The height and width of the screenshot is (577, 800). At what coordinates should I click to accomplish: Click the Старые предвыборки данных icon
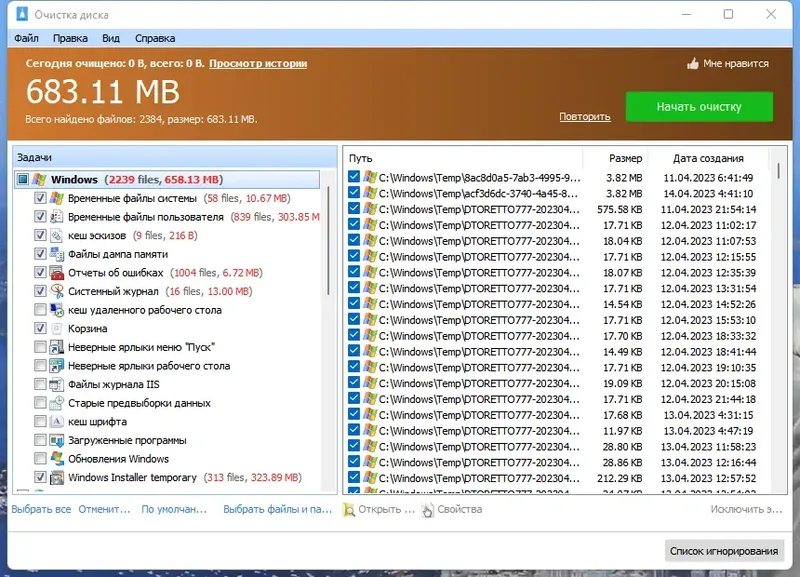point(57,403)
